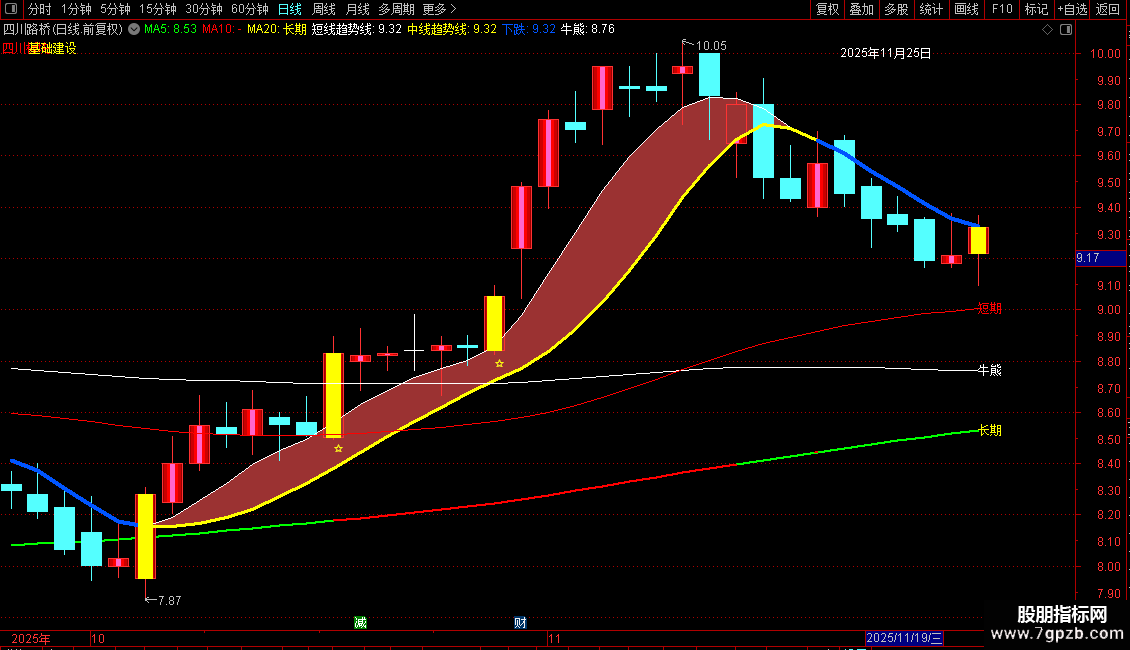Open the indicator dropdown beside 四川路桥
1130x650 pixels.
pyautogui.click(x=134, y=30)
